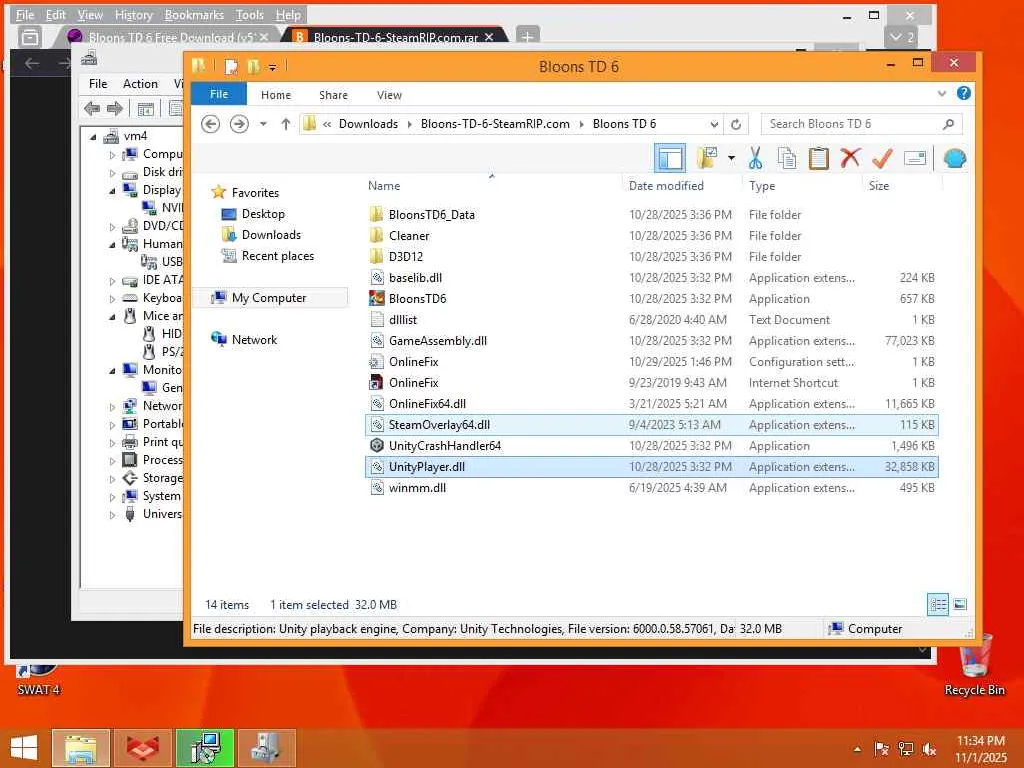Open the Home ribbon tab

click(x=276, y=95)
